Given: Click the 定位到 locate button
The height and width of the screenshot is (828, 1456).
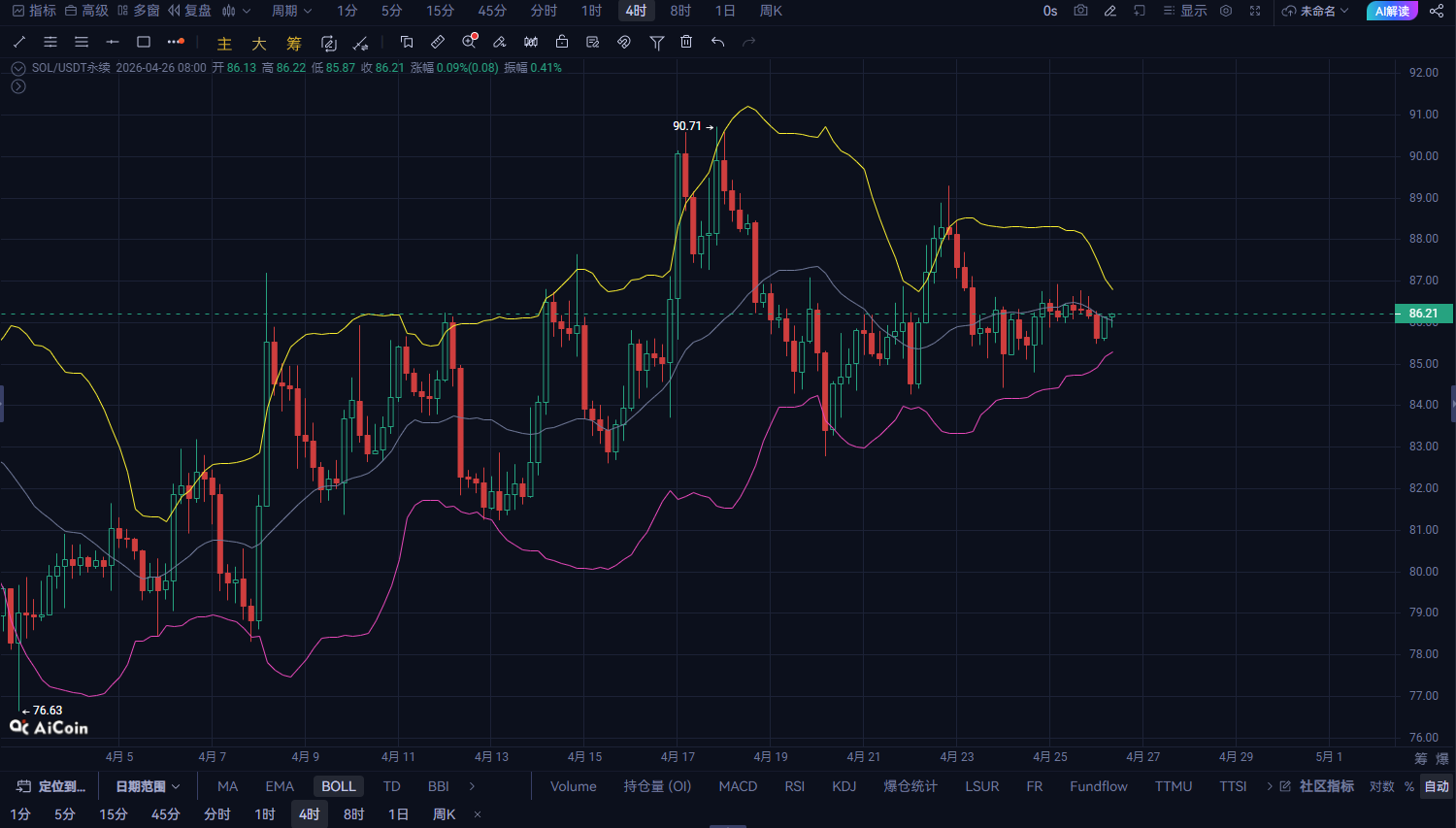Looking at the screenshot, I should tap(51, 786).
